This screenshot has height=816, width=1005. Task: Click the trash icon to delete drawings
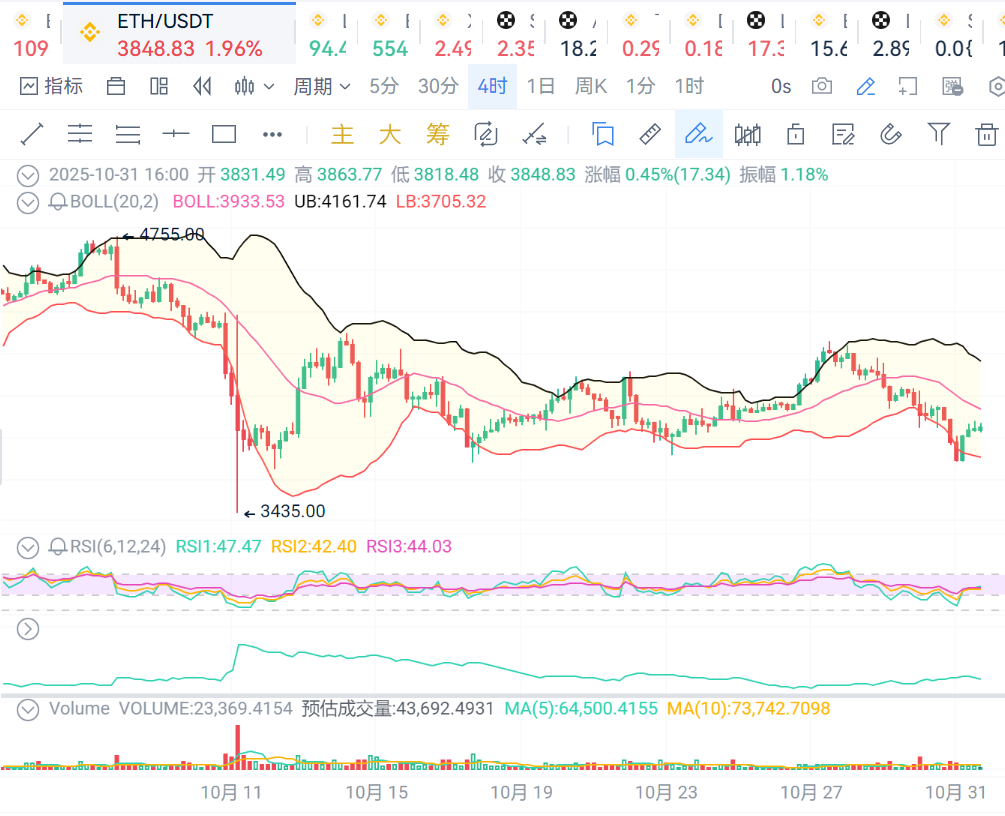[x=987, y=134]
